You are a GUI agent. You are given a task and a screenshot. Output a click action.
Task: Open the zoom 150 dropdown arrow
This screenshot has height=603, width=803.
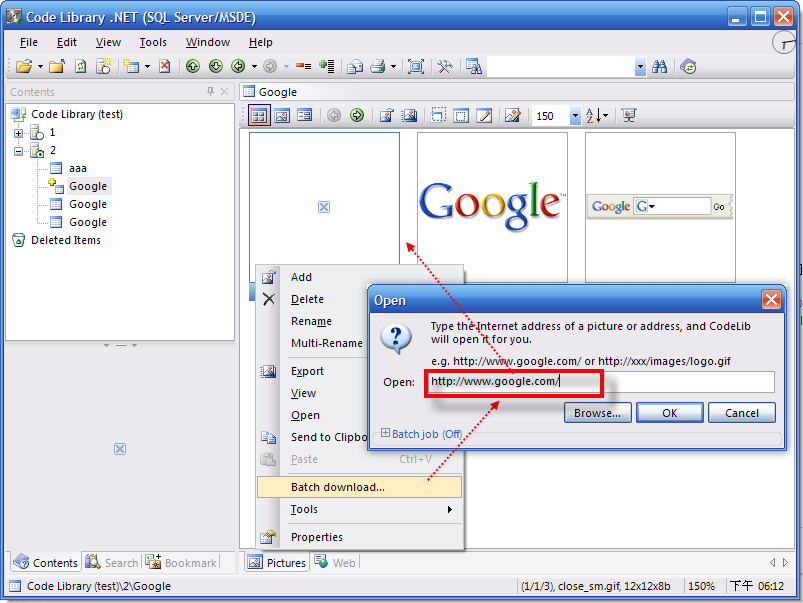576,115
